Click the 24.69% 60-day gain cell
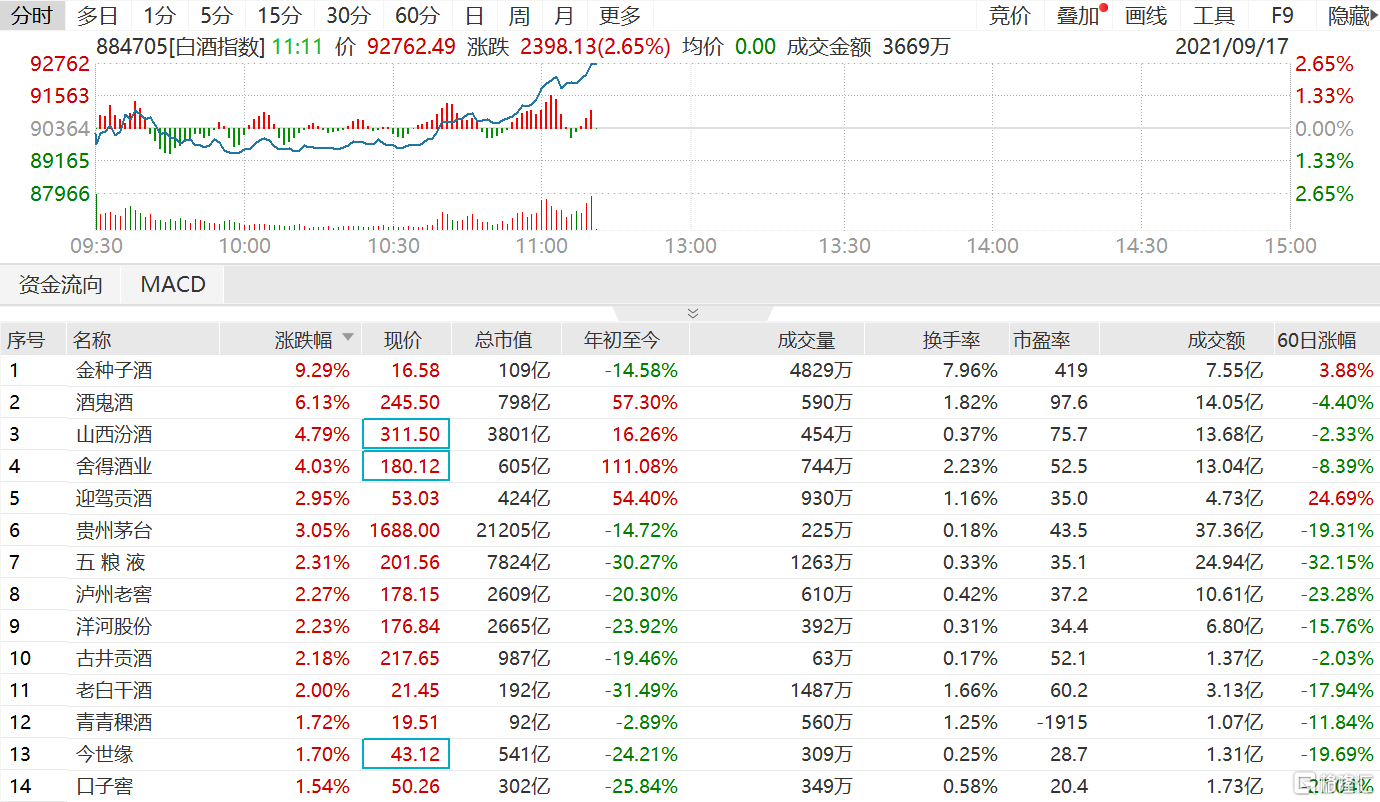 (x=1340, y=498)
